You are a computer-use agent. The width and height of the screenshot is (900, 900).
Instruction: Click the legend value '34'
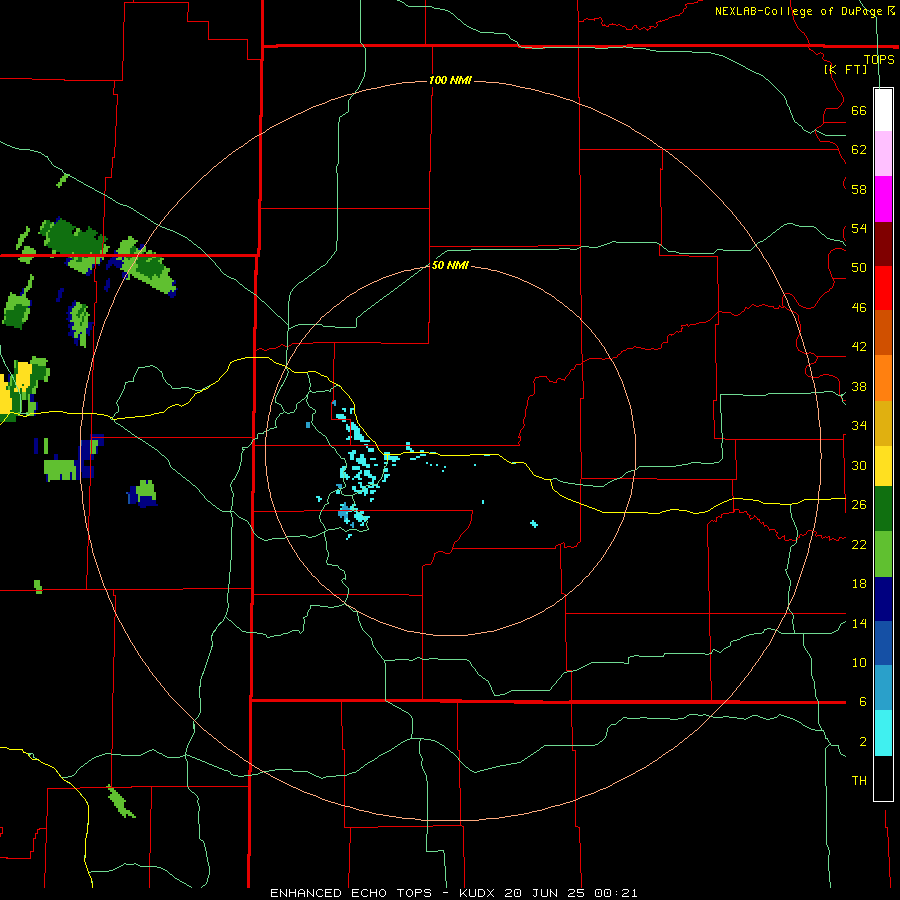click(x=859, y=425)
